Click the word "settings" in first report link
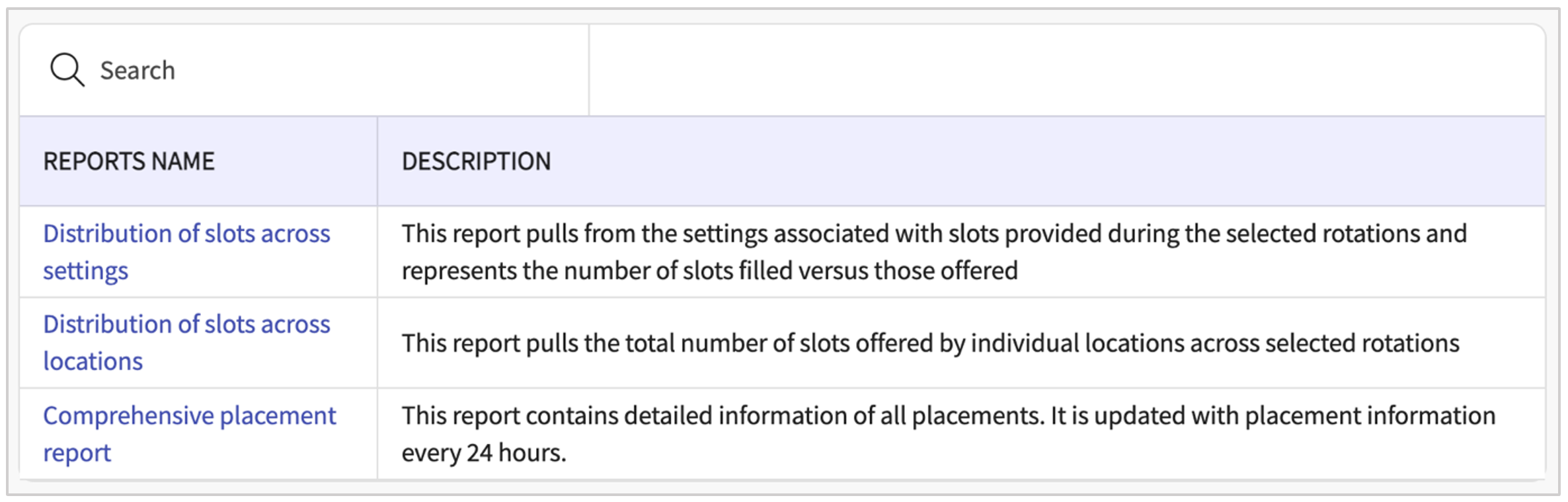Screen dimensions: 1568x502 (85, 271)
